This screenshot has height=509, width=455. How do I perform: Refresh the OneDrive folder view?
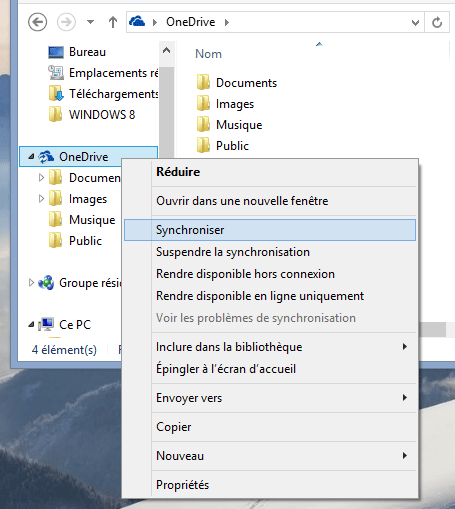click(x=437, y=22)
